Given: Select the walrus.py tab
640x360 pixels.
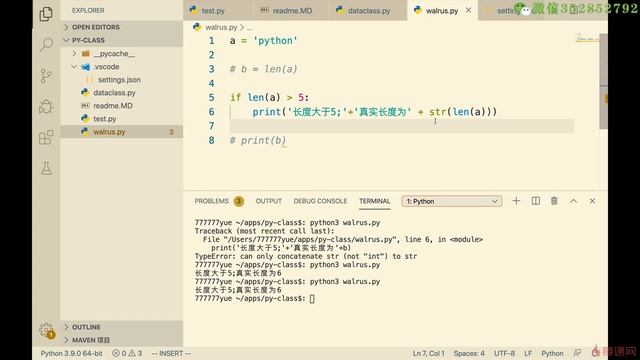Looking at the screenshot, I should pos(441,11).
